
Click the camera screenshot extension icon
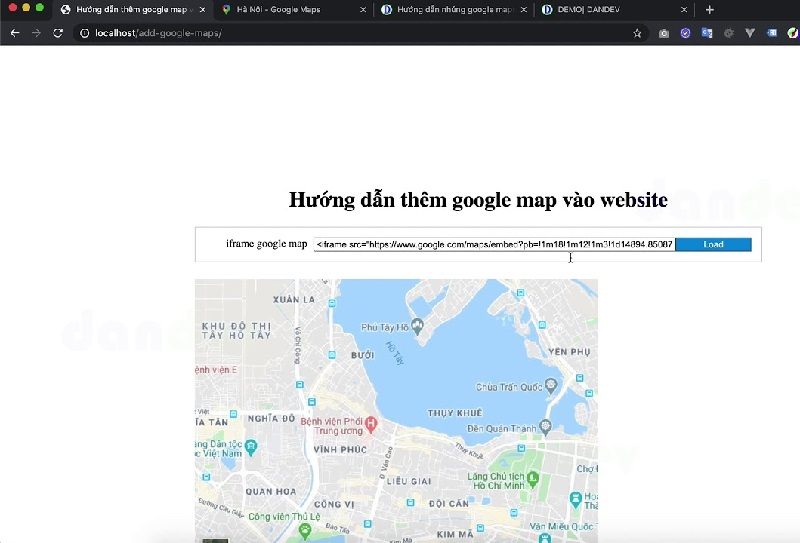(x=664, y=33)
